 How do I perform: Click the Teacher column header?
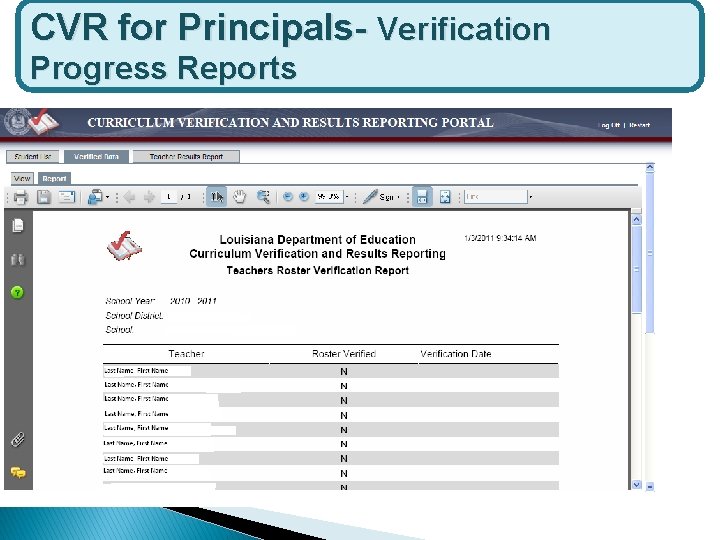point(186,354)
